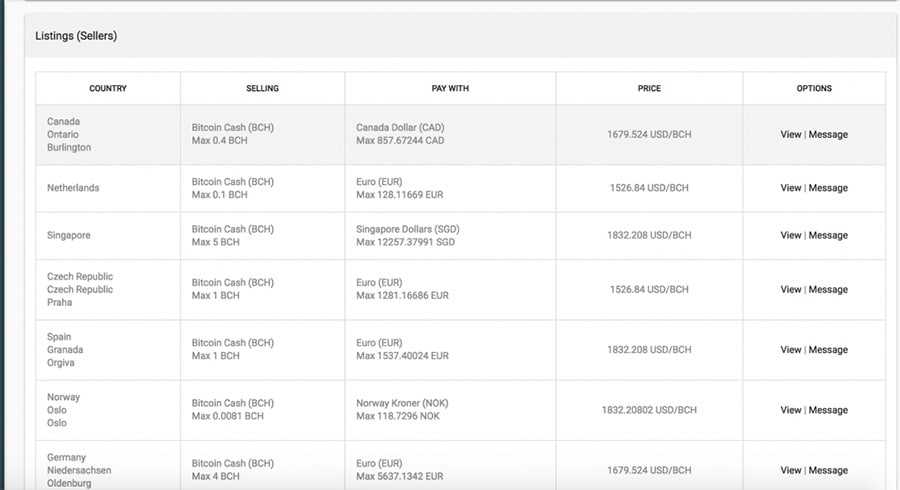This screenshot has height=490, width=900.
Task: Sort by the PRICE column header
Action: 649,89
